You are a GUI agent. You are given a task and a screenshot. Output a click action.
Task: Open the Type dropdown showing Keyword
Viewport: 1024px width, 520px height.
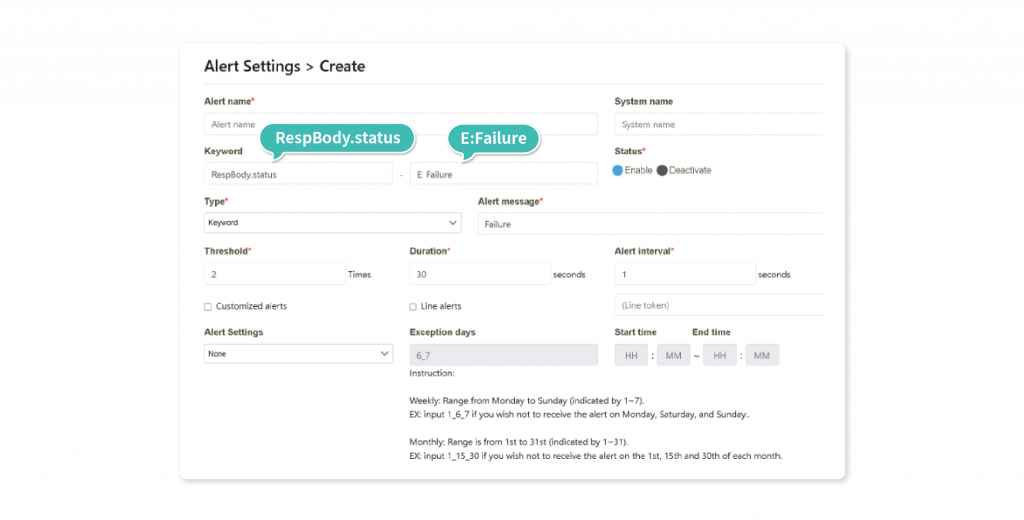[332, 223]
